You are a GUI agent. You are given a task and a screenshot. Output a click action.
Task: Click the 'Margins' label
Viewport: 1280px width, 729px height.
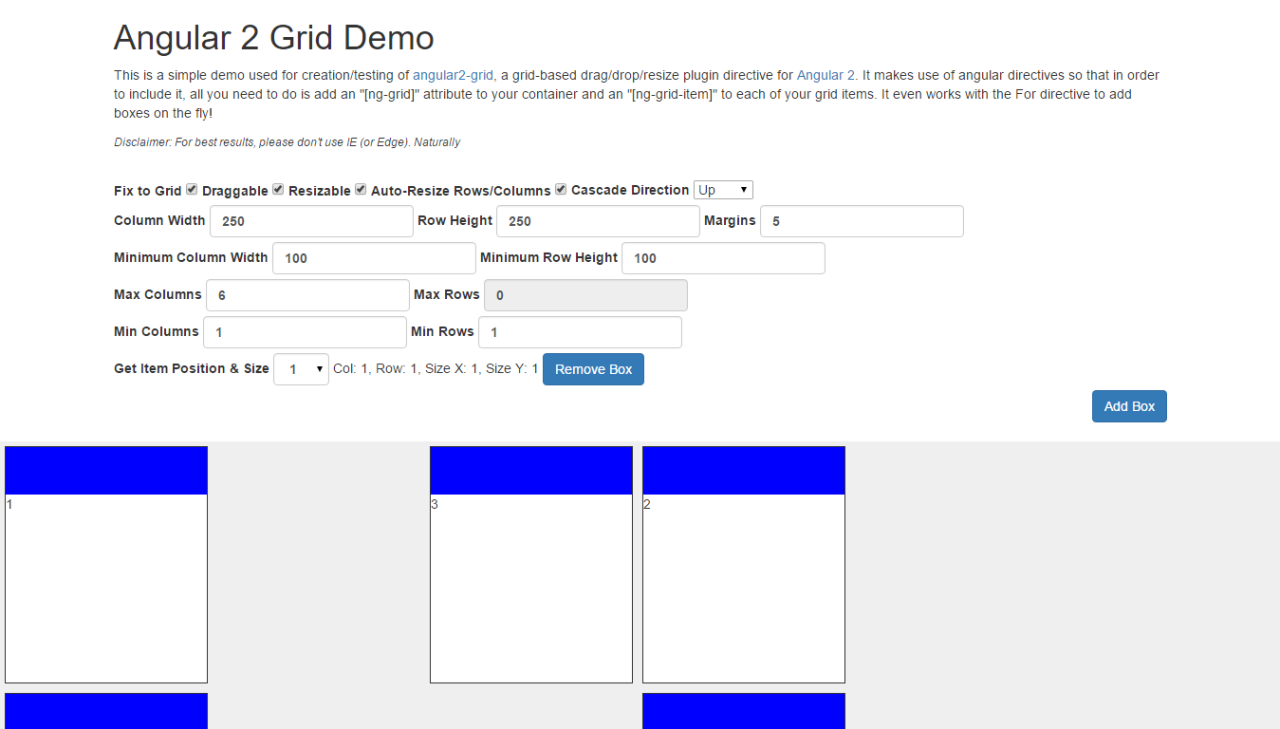point(730,221)
